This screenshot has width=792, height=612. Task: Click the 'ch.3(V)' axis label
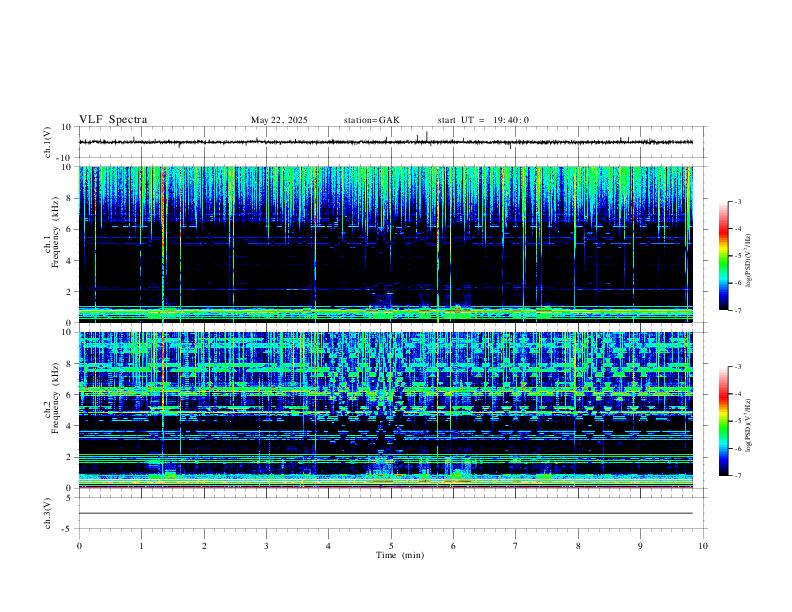tap(48, 514)
